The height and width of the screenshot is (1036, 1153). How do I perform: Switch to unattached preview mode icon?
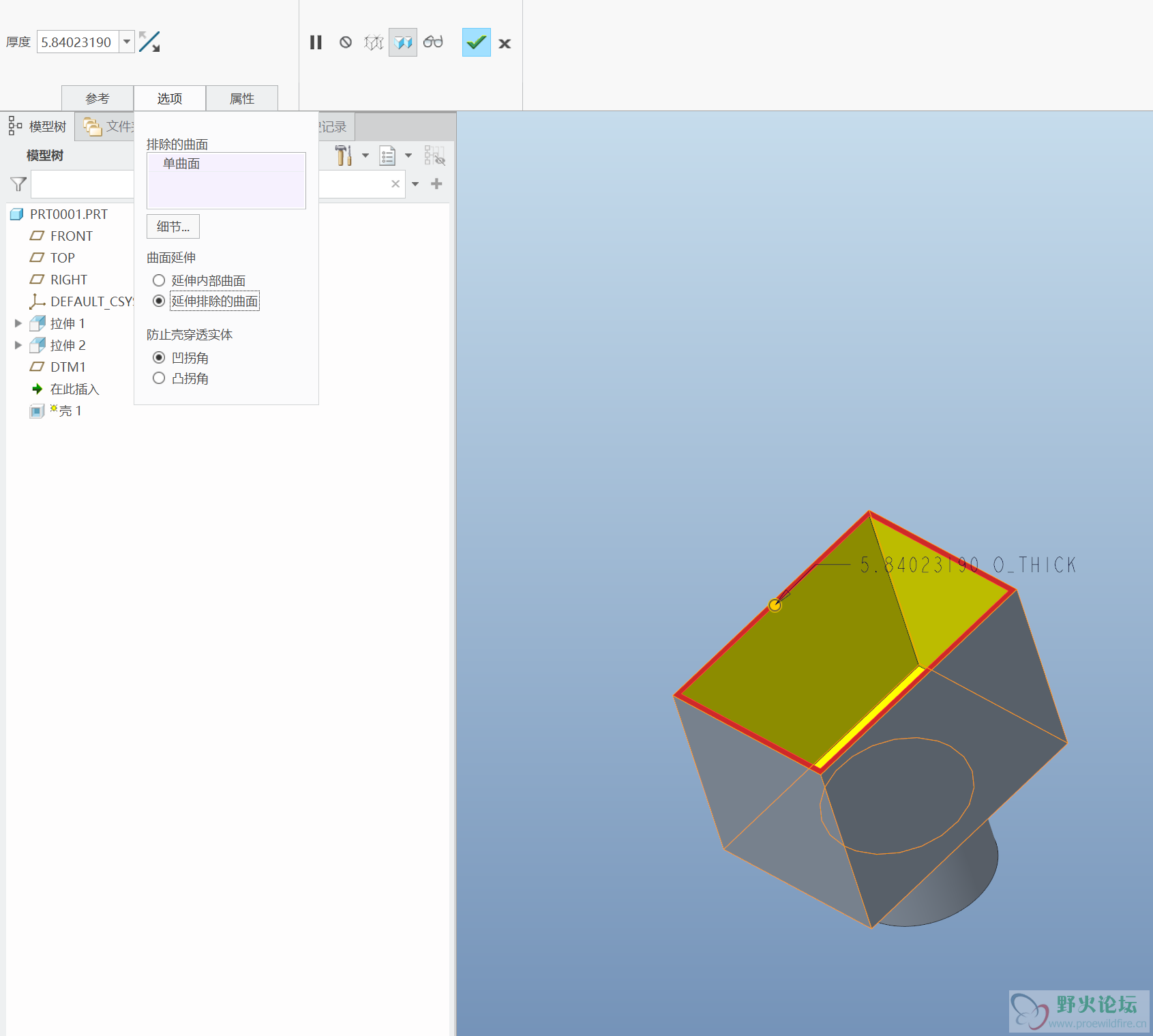pos(374,42)
